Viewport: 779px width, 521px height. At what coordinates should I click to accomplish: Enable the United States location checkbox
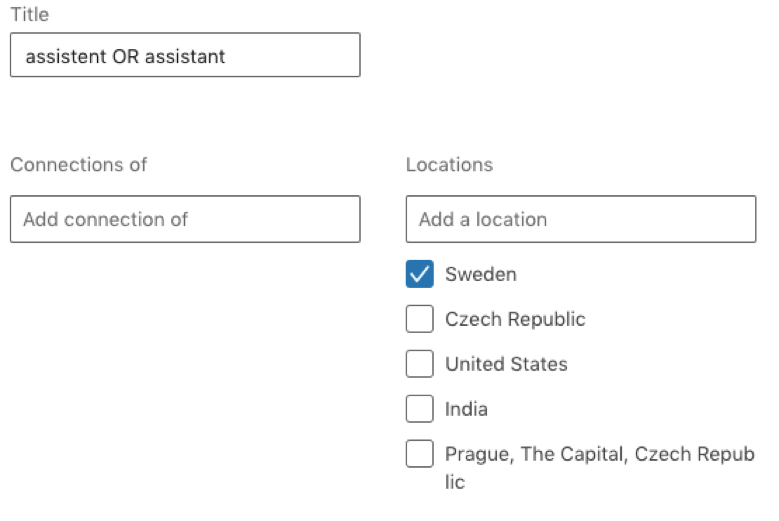[x=419, y=364]
